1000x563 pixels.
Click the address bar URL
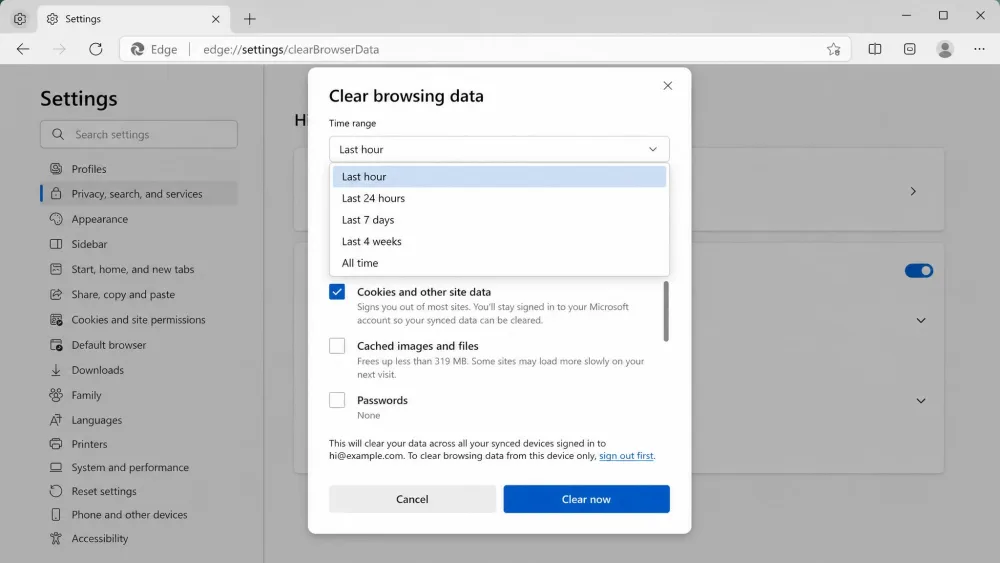coord(291,49)
